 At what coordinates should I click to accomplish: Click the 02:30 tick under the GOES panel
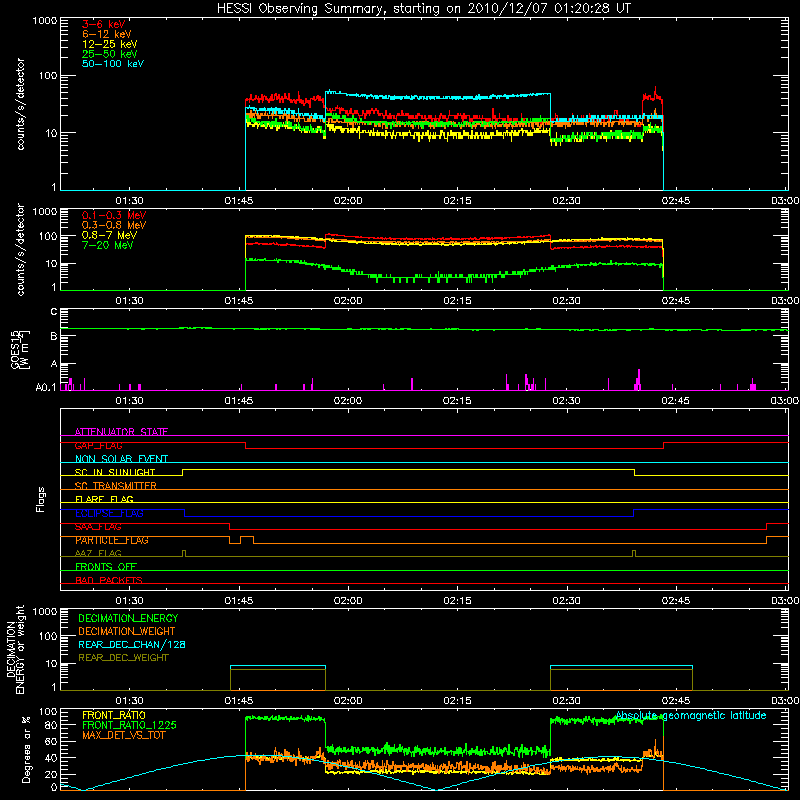coord(566,401)
